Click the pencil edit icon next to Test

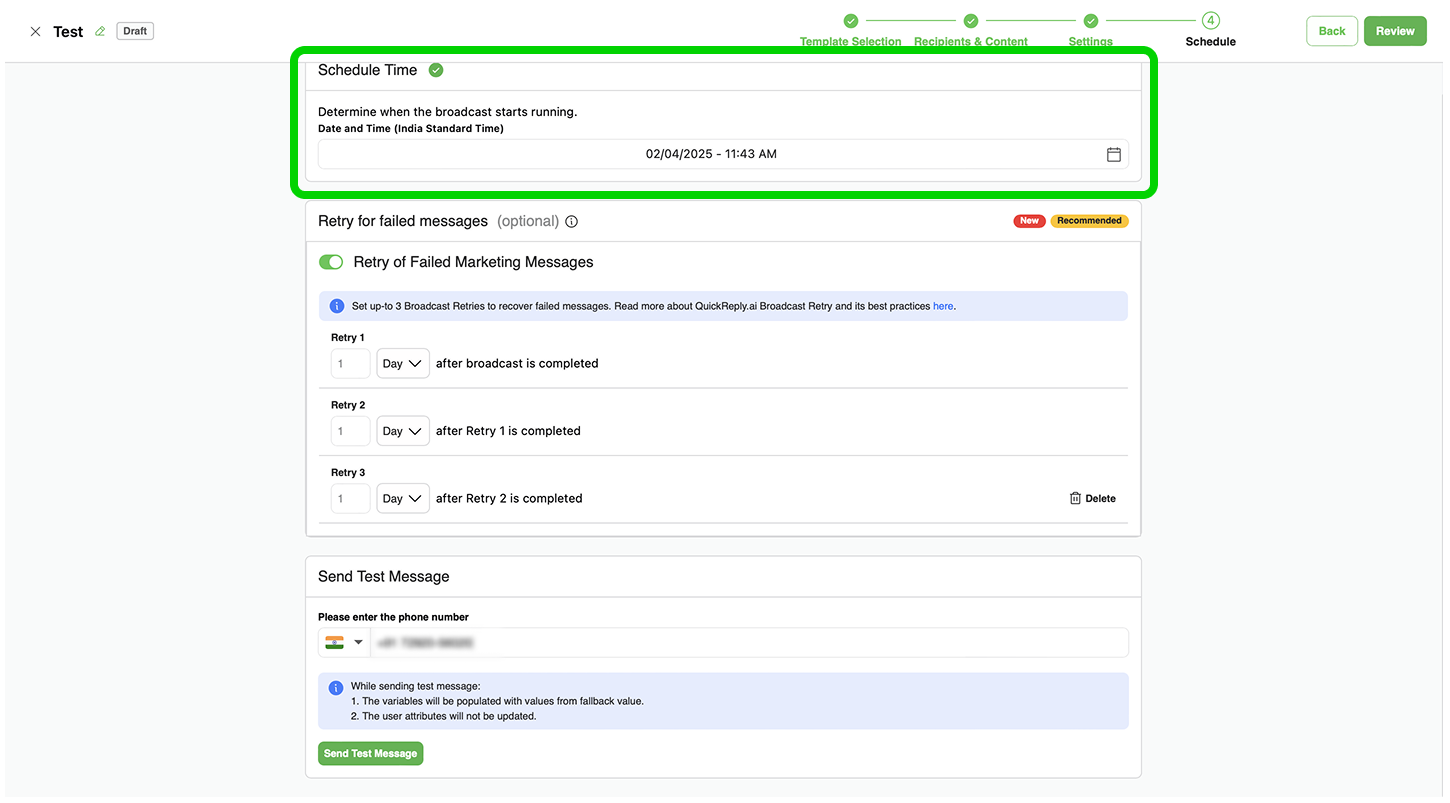coord(100,32)
